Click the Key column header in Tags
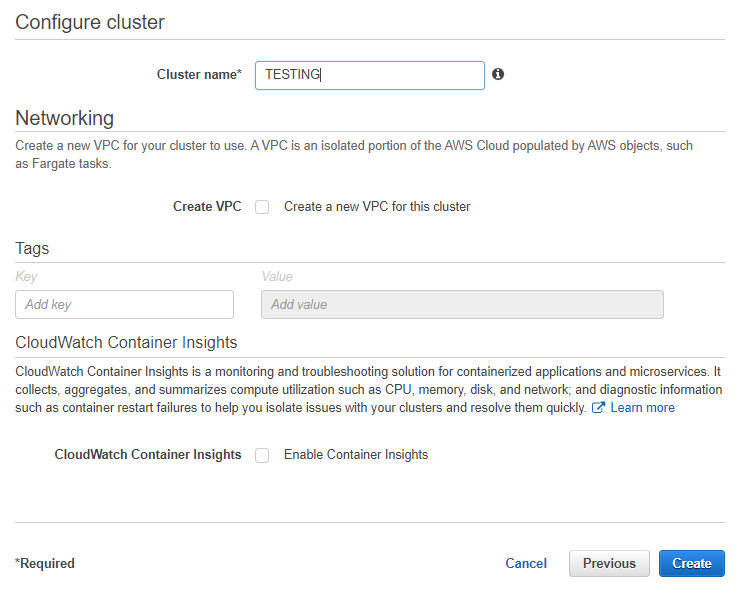 click(27, 276)
